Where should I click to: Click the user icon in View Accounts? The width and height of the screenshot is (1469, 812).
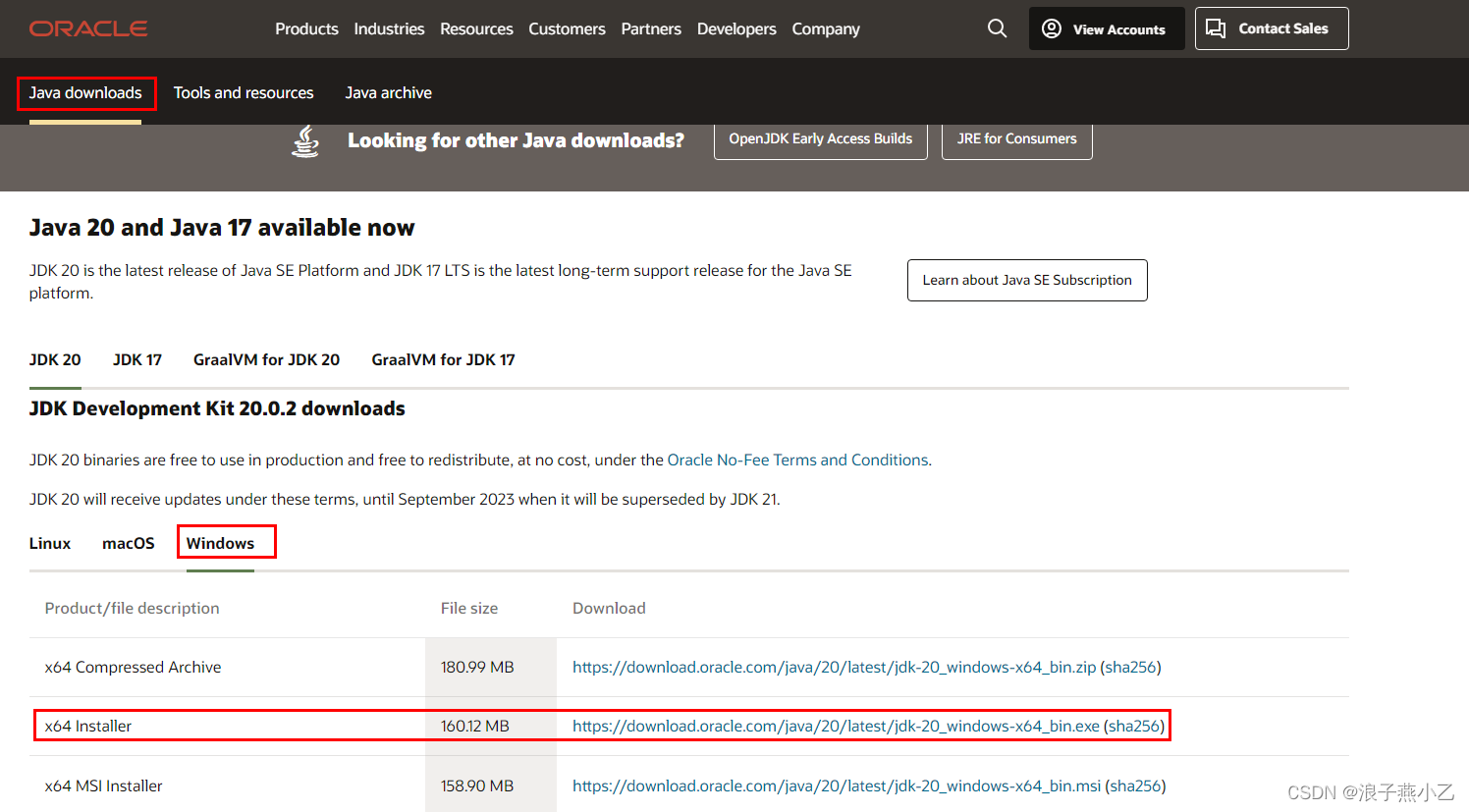(1052, 28)
